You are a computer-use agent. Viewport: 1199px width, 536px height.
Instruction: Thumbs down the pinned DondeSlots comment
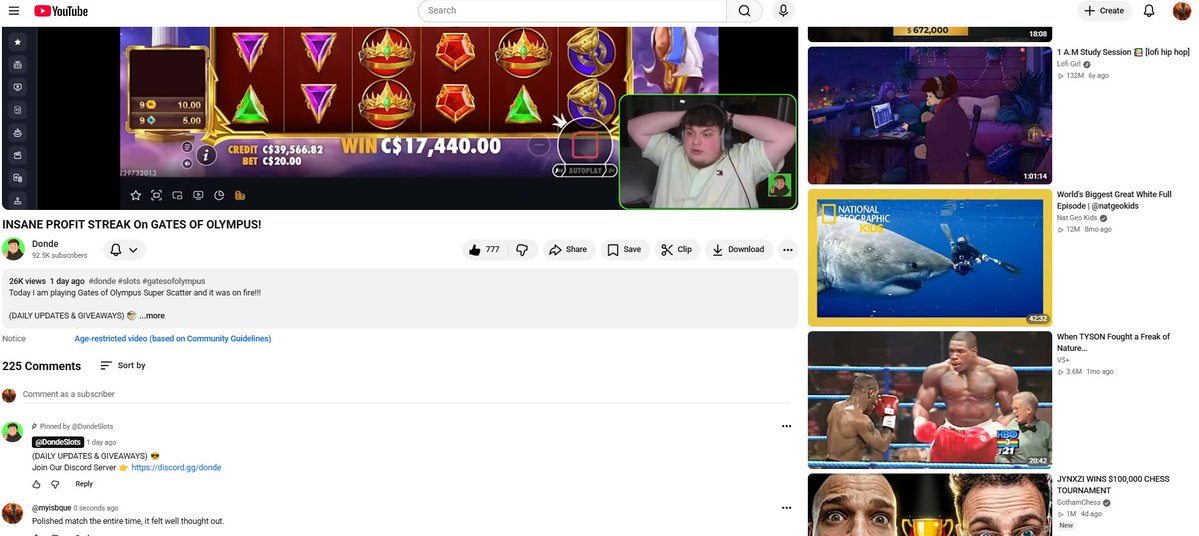tap(55, 484)
